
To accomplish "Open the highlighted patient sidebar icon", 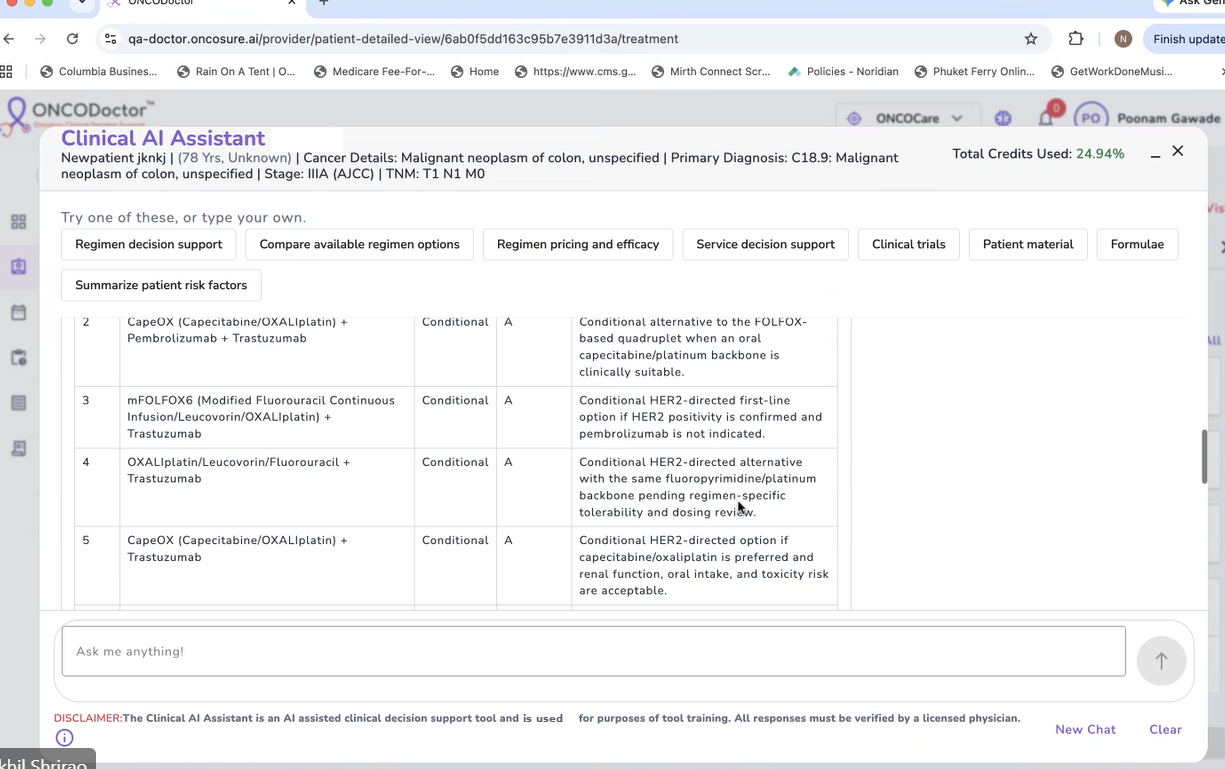I will 18,267.
